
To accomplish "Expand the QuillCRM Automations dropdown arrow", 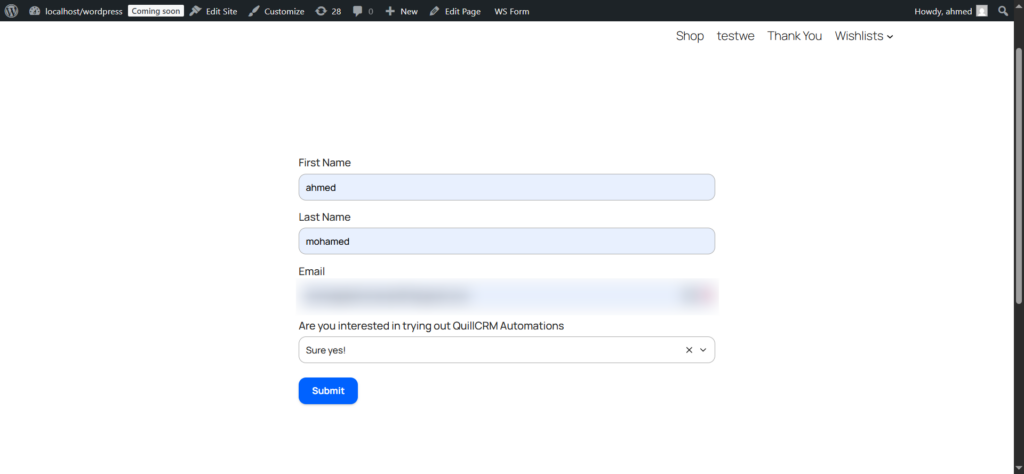I will (x=703, y=350).
